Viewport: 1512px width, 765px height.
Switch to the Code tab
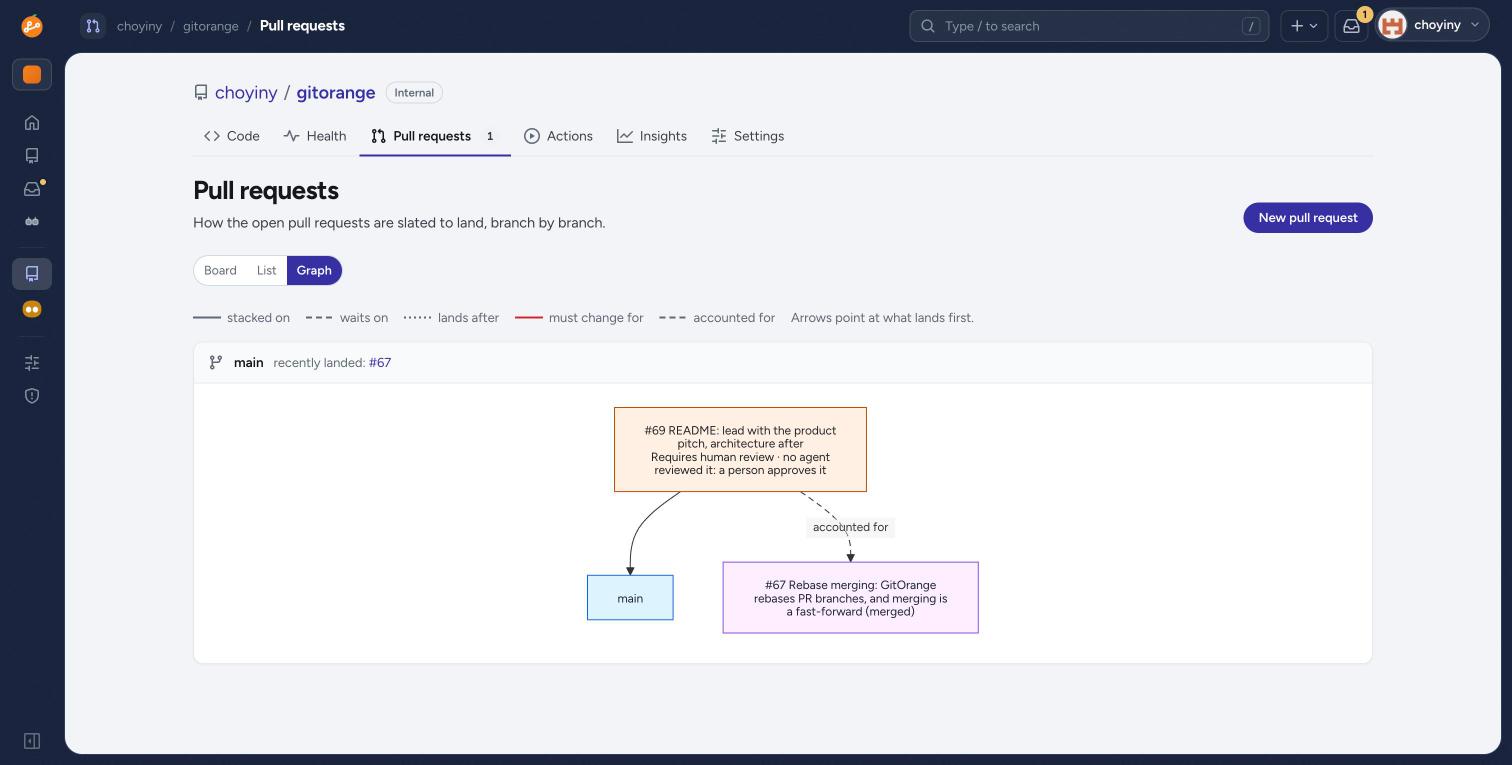click(232, 136)
